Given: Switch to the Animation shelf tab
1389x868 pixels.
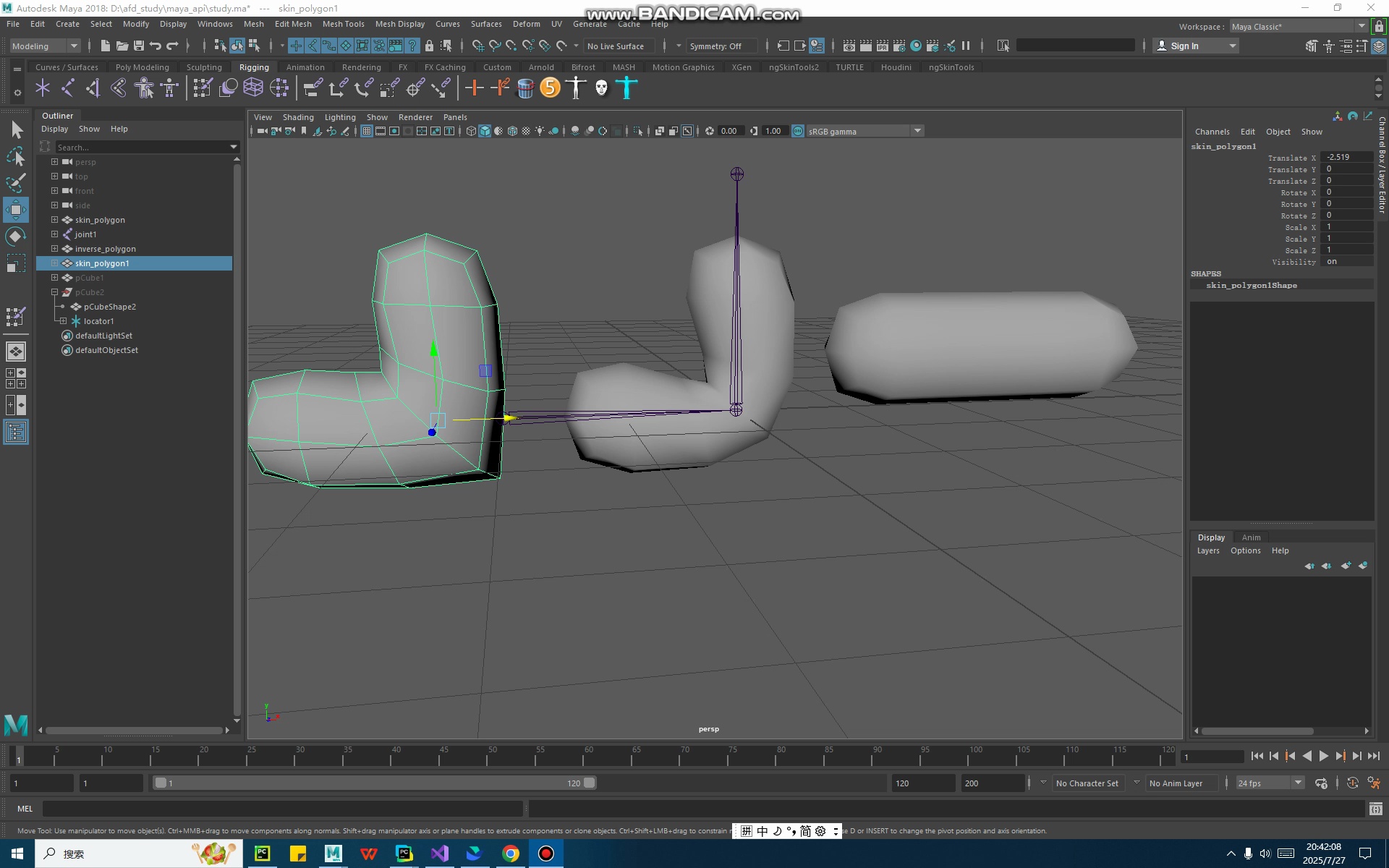Looking at the screenshot, I should click(305, 67).
